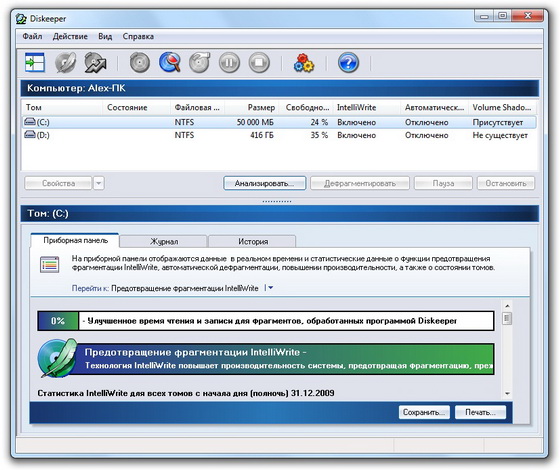The width and height of the screenshot is (560, 470).
Task: Click the 416 ГБ size cell
Action: point(262,135)
